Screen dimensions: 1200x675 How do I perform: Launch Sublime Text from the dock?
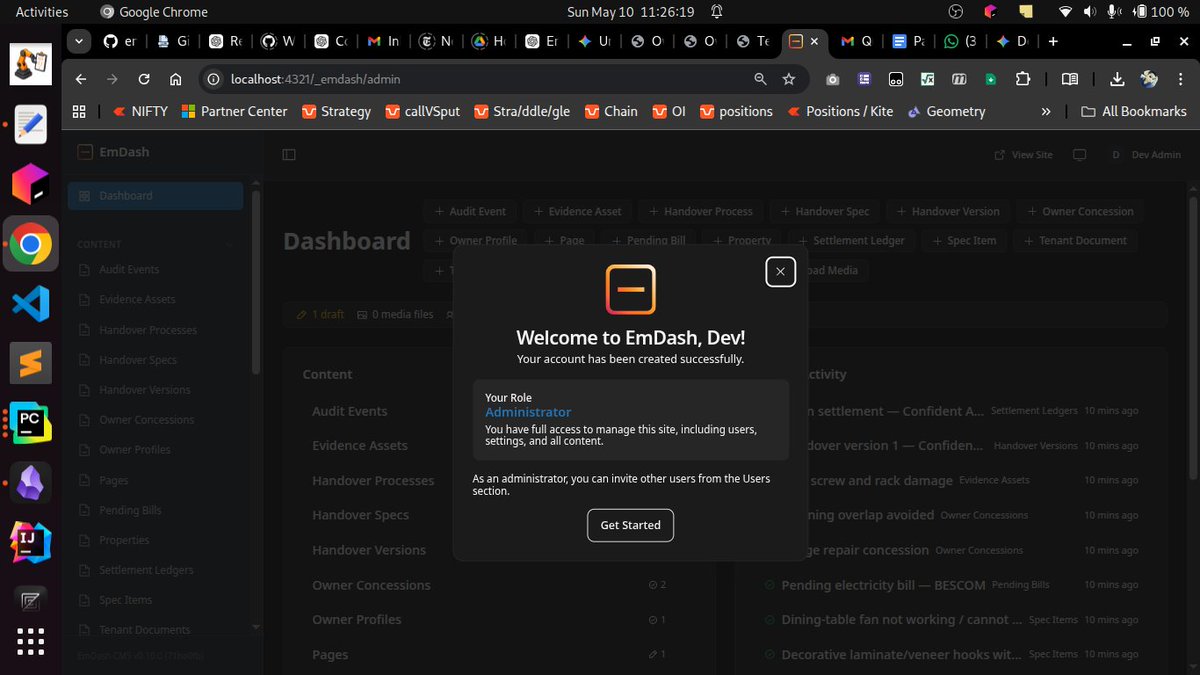point(31,363)
